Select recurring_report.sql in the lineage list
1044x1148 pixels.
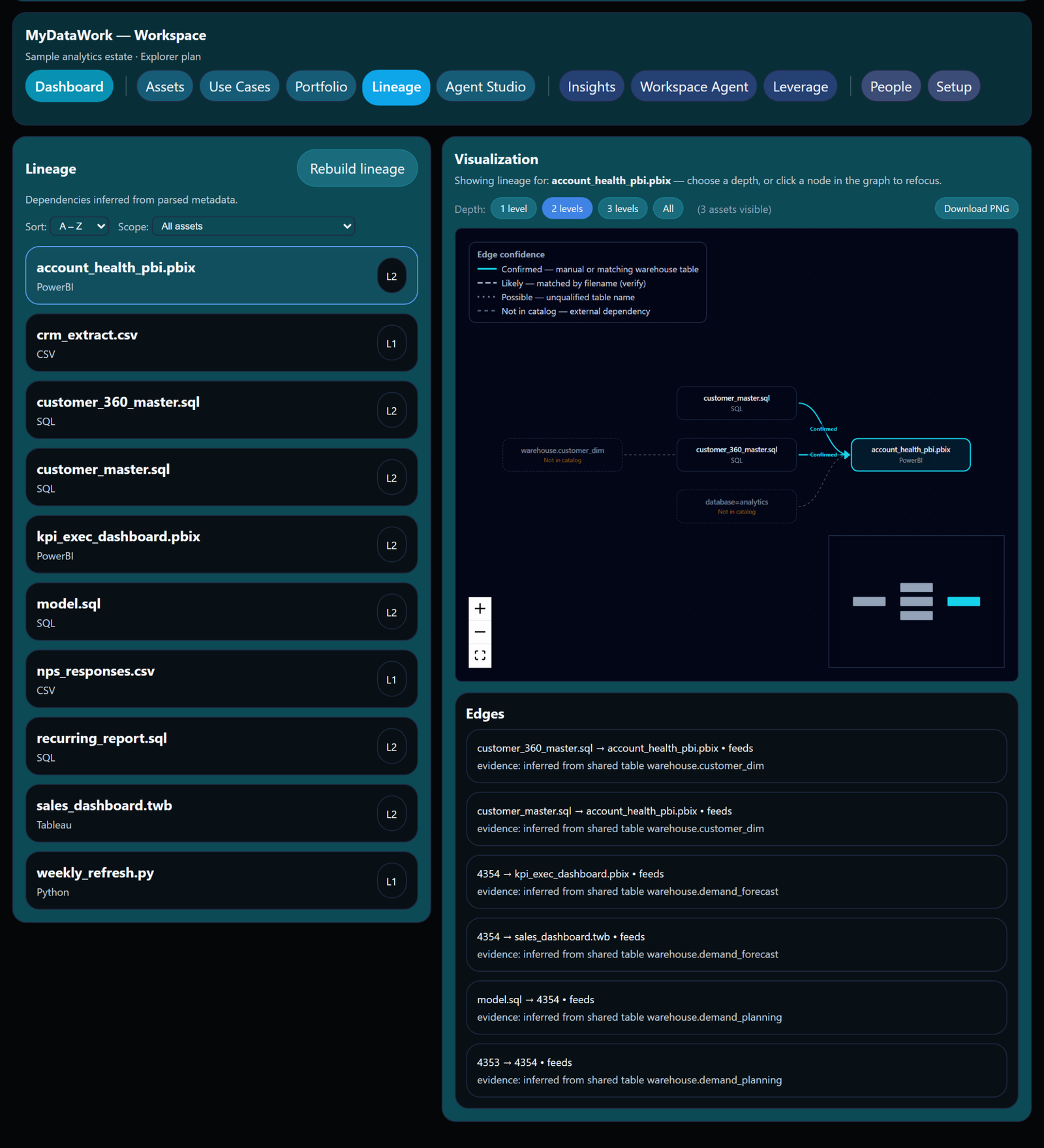pos(221,746)
